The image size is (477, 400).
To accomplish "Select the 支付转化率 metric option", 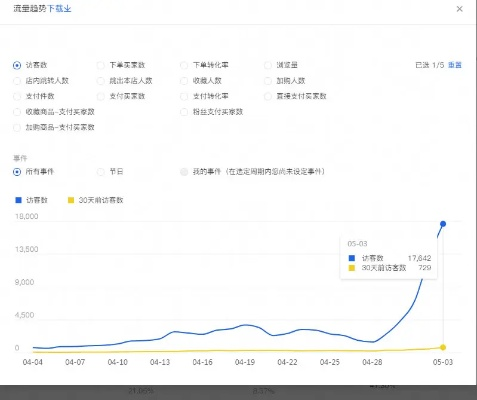I will 184,97.
